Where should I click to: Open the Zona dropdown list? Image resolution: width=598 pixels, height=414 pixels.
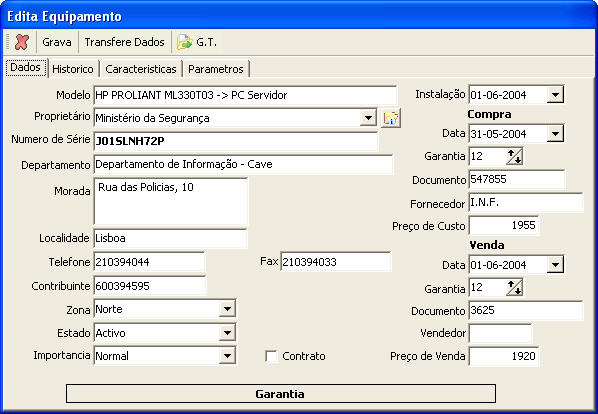point(227,309)
